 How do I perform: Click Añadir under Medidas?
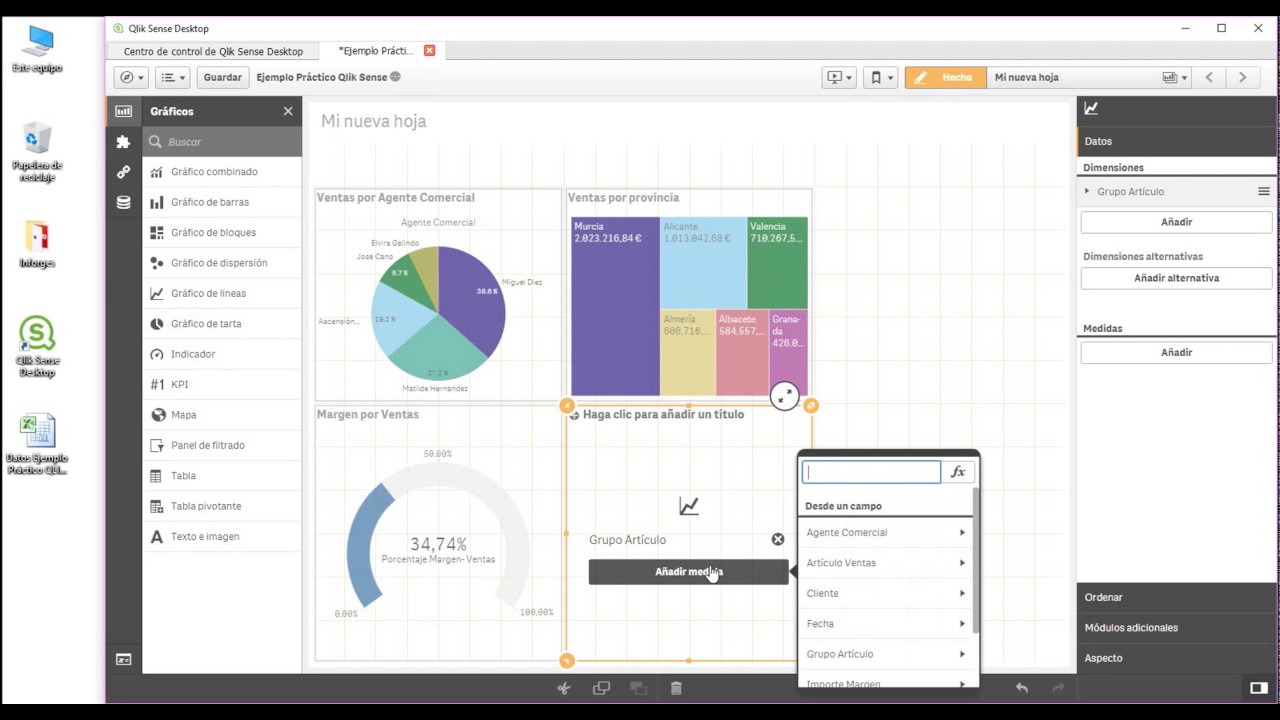coord(1176,352)
